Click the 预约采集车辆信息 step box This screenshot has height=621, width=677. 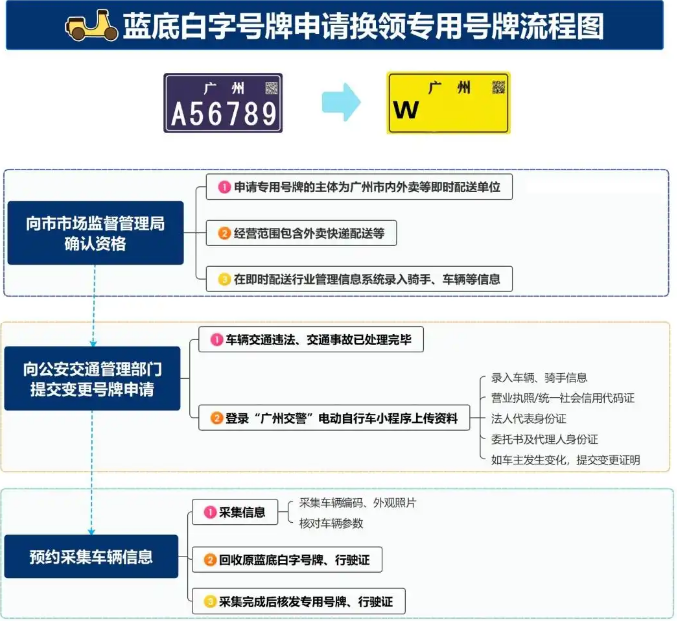(90, 556)
